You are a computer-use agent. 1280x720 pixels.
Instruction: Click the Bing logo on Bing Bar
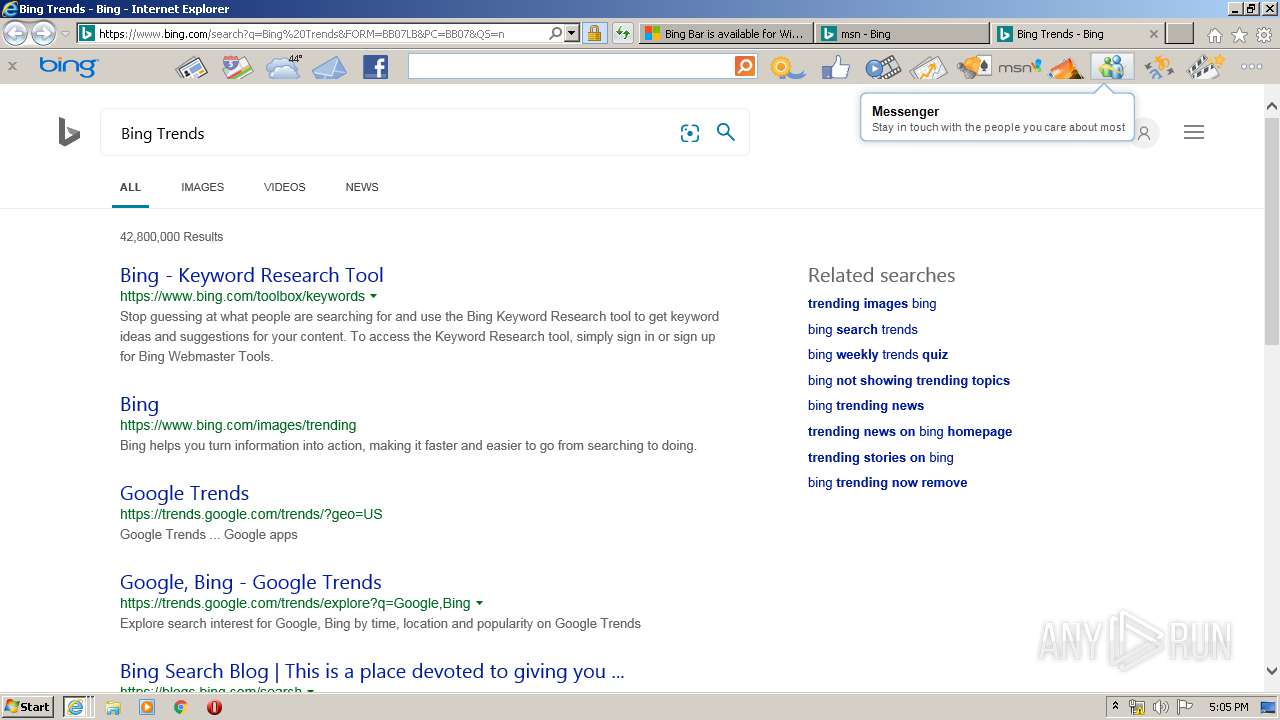(x=68, y=67)
